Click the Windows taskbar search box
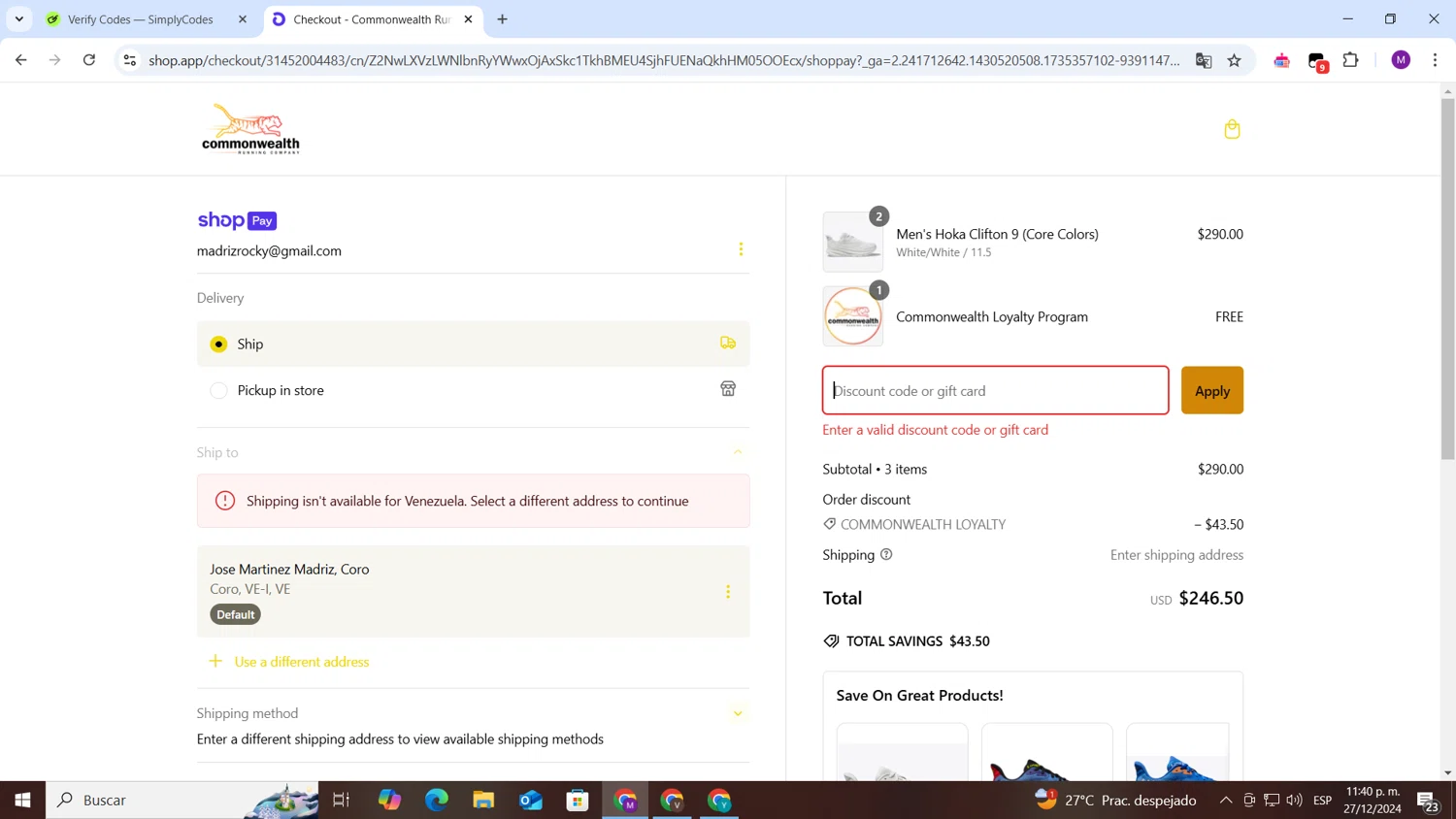1456x819 pixels. pyautogui.click(x=182, y=800)
